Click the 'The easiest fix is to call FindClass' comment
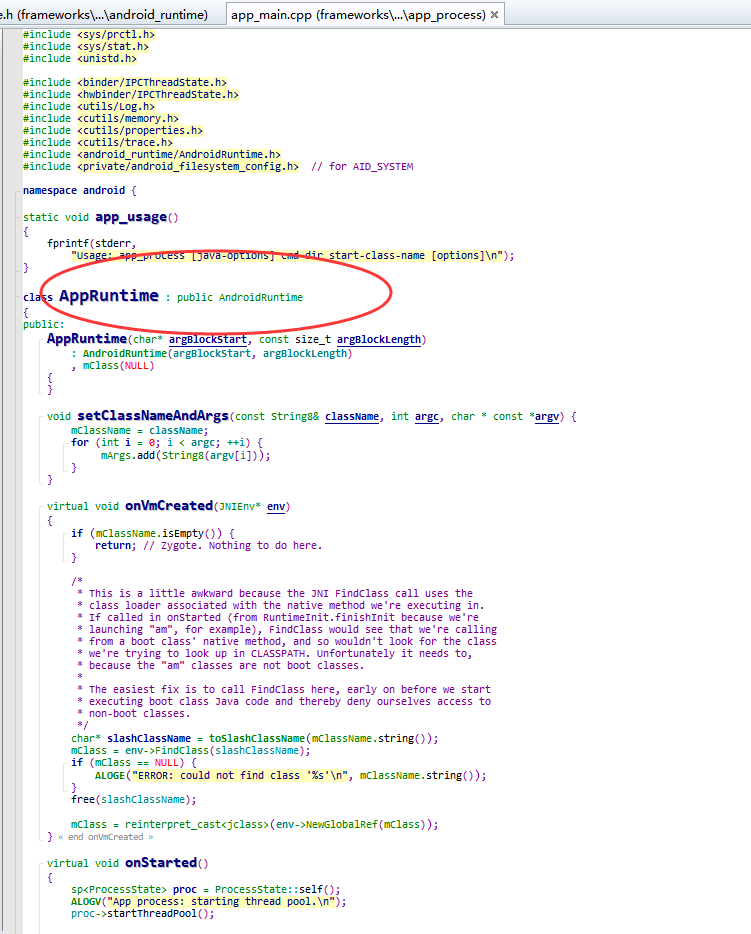 point(284,689)
